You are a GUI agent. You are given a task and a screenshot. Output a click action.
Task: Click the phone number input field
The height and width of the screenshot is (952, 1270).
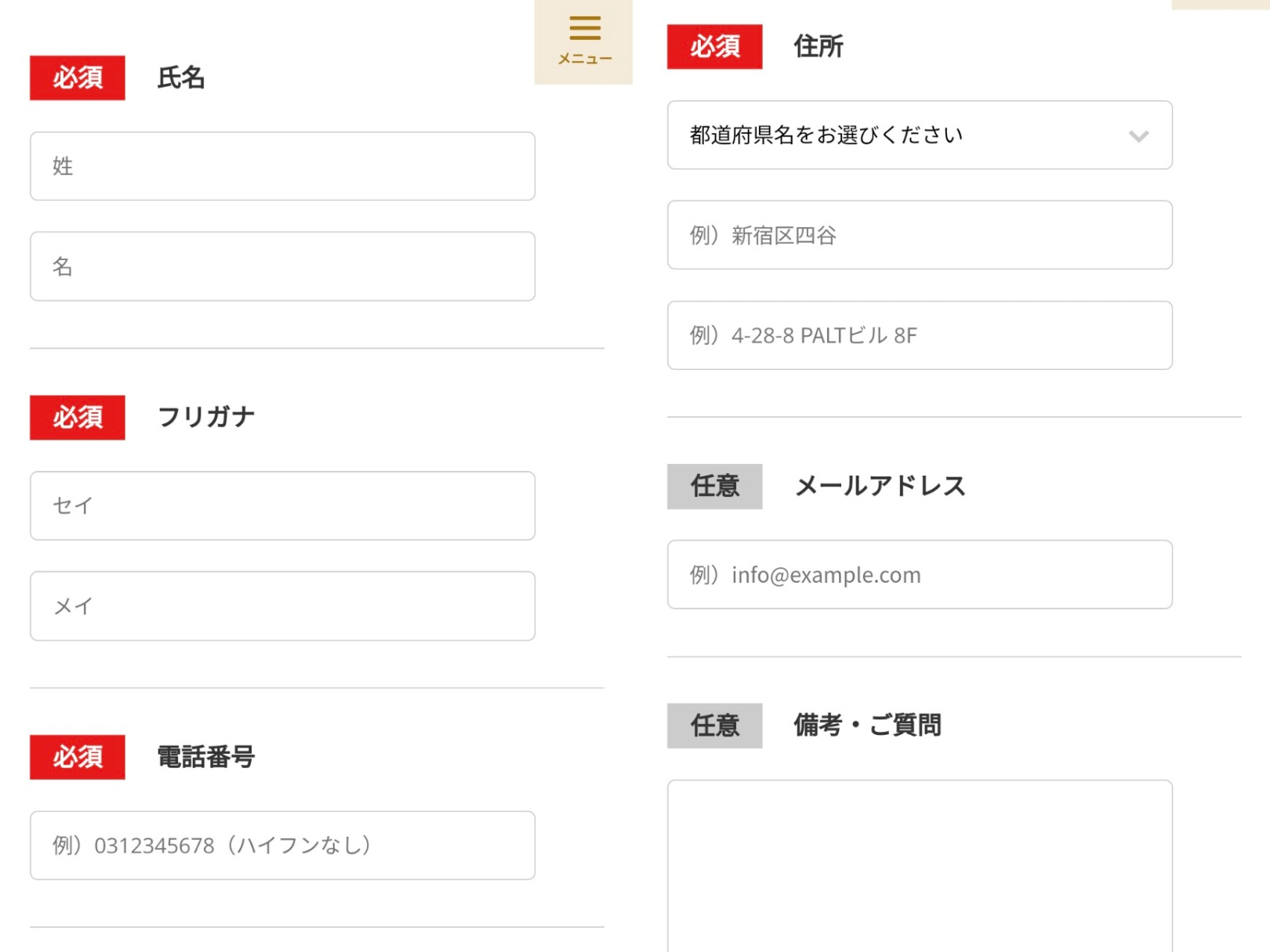click(x=282, y=845)
